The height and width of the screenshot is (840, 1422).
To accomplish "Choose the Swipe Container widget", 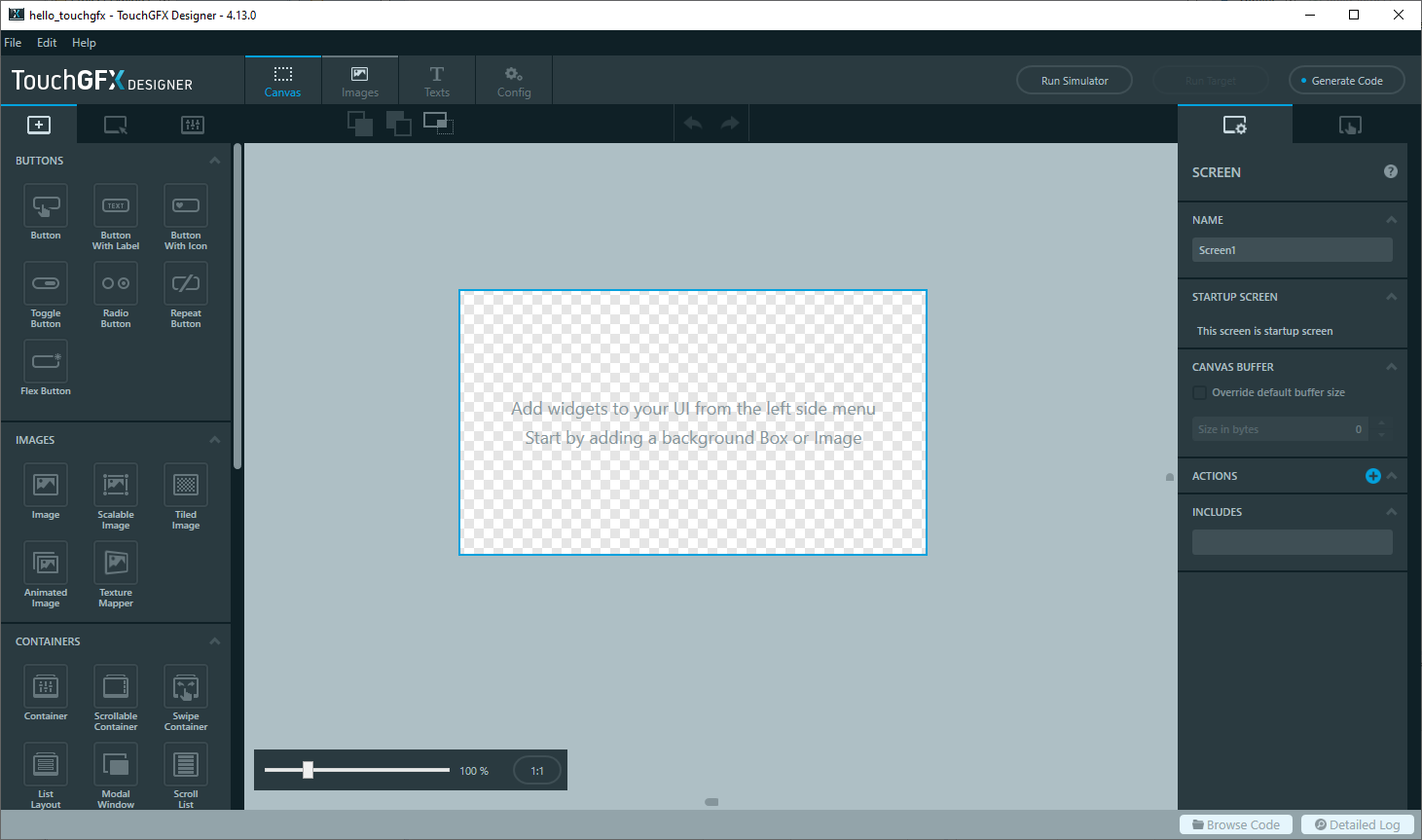I will click(x=186, y=687).
